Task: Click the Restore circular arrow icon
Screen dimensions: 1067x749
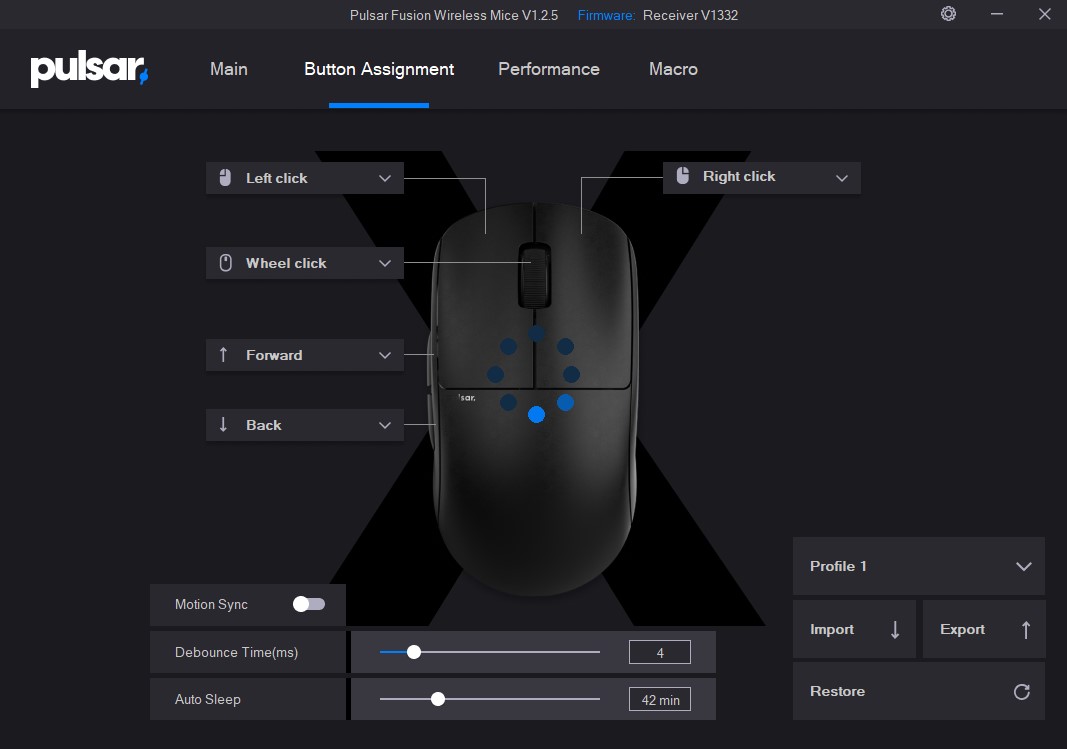Action: click(x=1021, y=692)
